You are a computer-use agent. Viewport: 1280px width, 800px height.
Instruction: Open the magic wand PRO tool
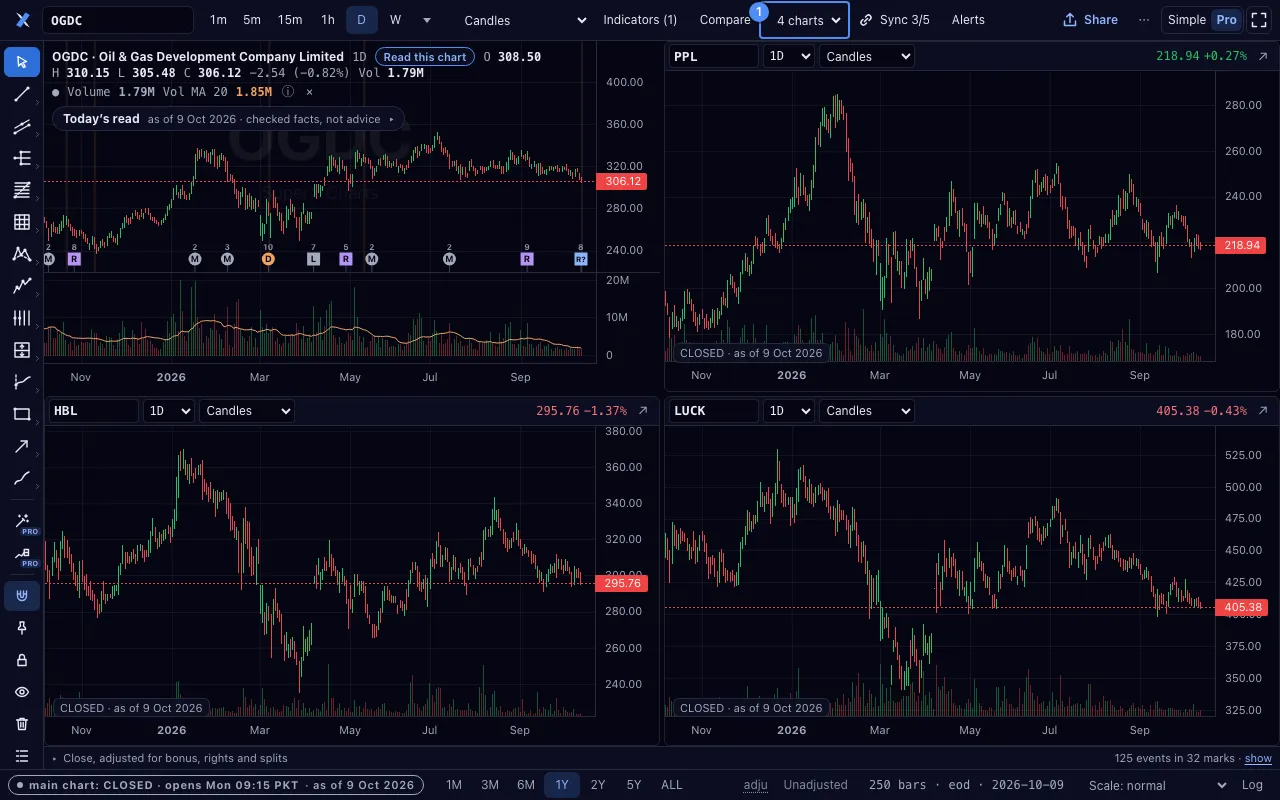pos(22,522)
